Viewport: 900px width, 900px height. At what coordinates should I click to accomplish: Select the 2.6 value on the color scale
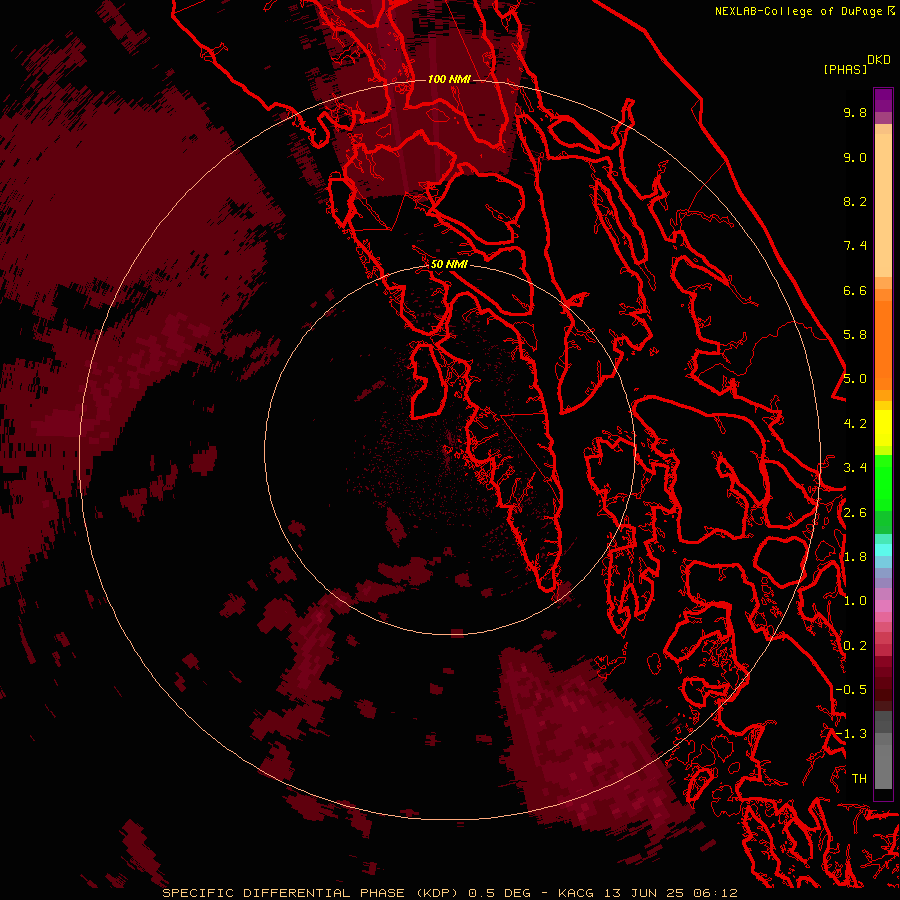coord(855,513)
